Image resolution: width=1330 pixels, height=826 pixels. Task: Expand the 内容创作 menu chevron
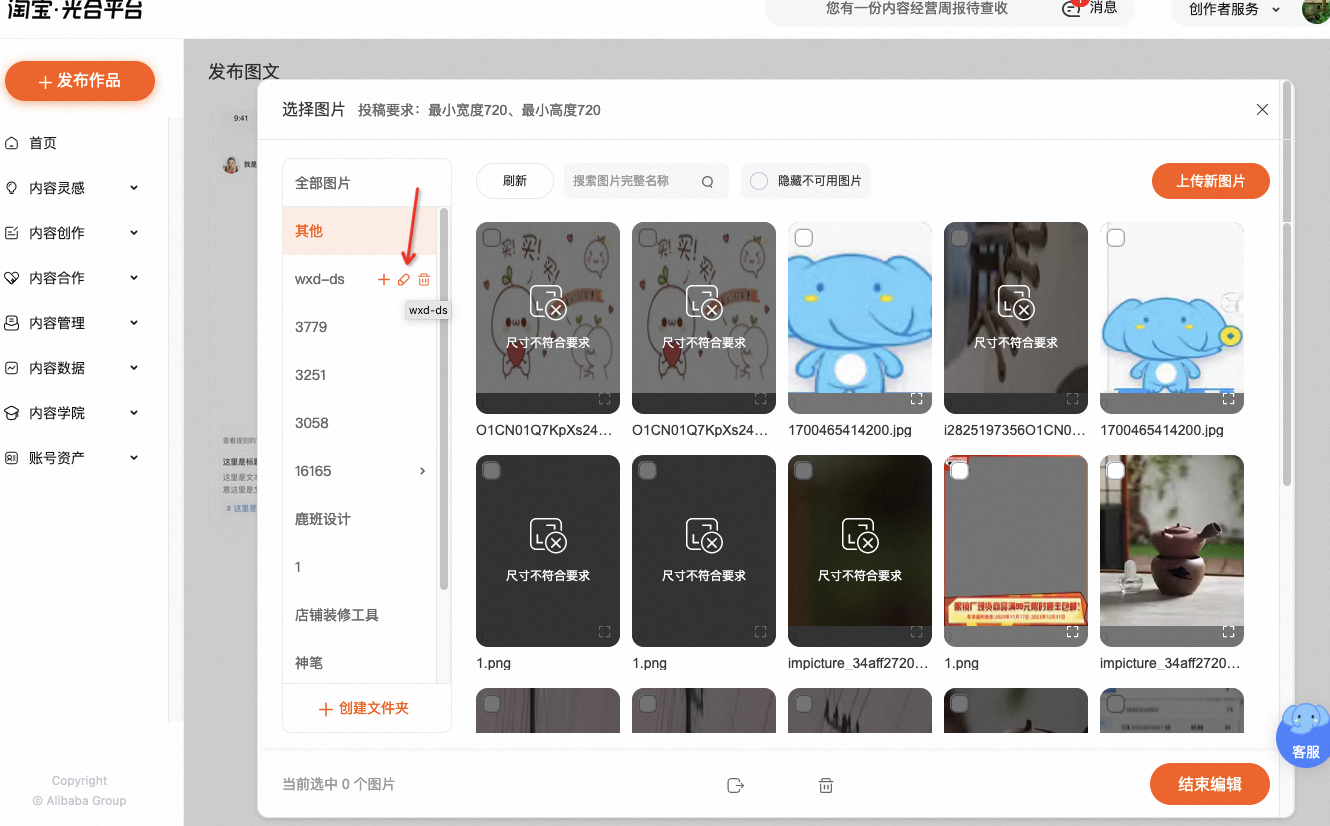click(x=134, y=233)
